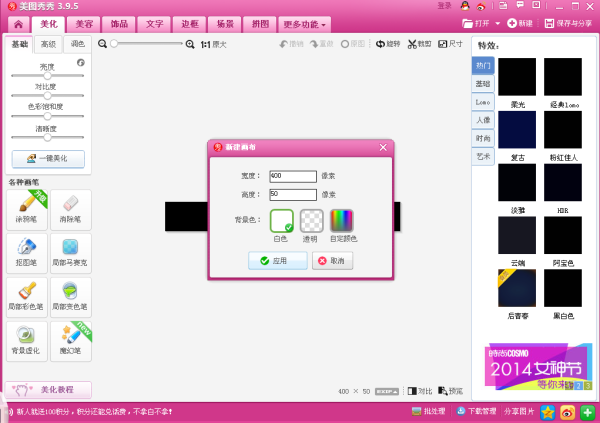
Task: Click the 预览 preview icon
Action: (x=442, y=391)
